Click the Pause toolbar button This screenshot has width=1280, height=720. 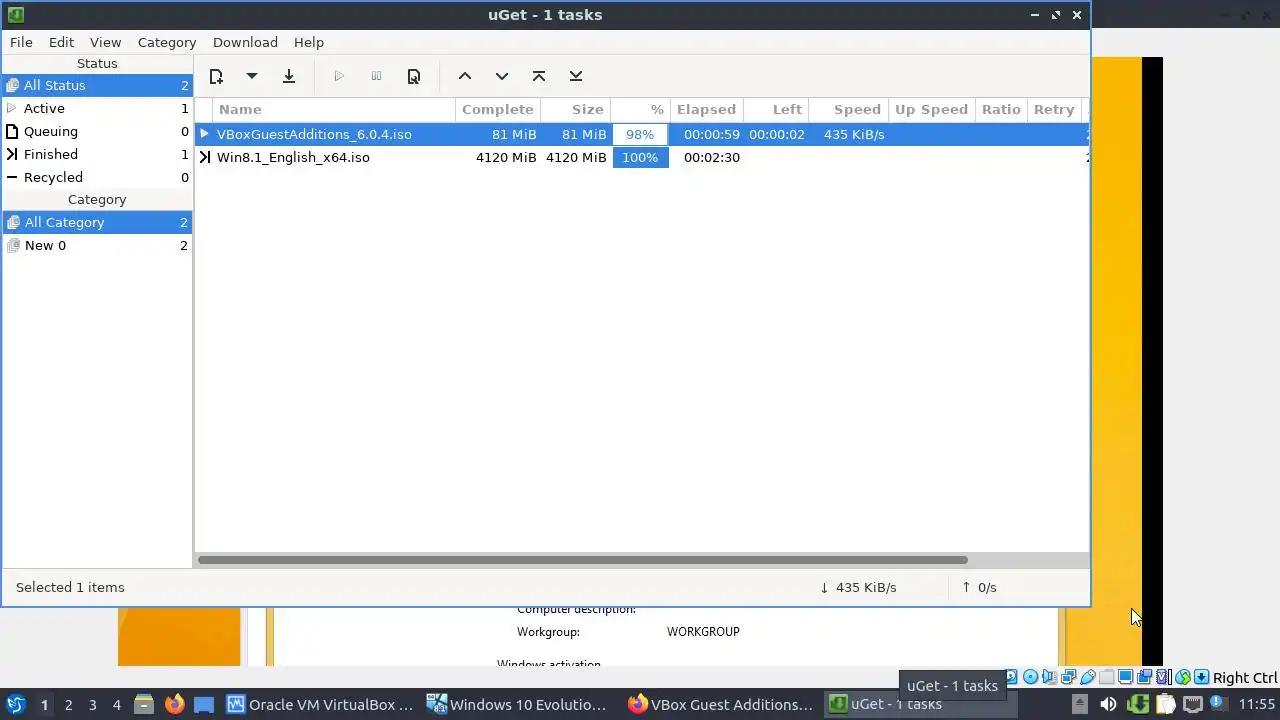pyautogui.click(x=376, y=76)
